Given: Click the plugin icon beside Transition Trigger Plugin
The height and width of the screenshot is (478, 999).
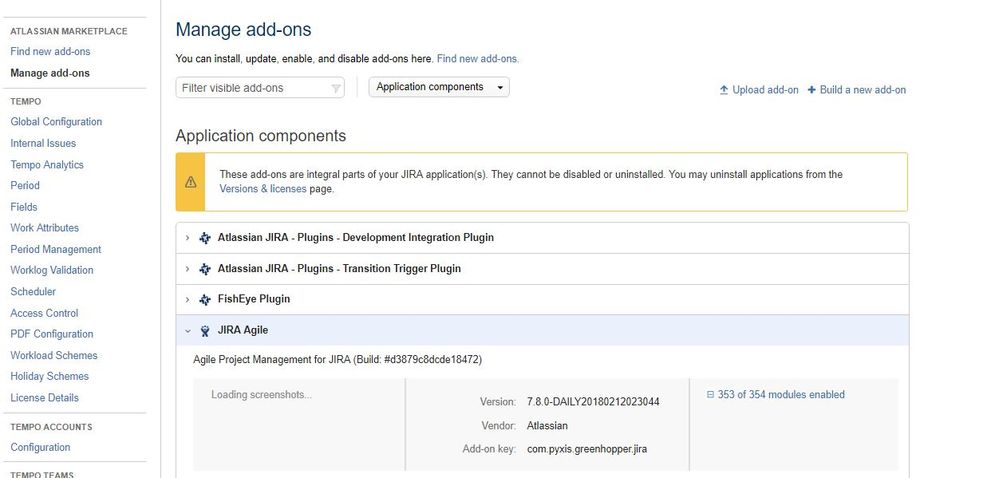Looking at the screenshot, I should pyautogui.click(x=205, y=269).
